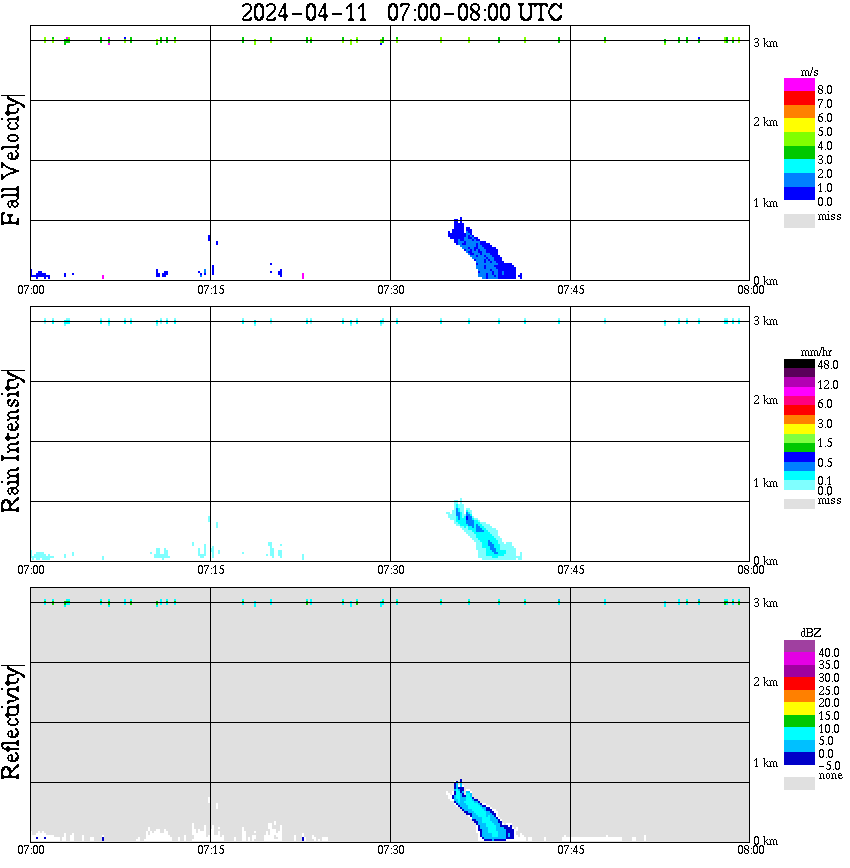Click the rain echo in Reflectivity panel
This screenshot has height=868, width=850.
(483, 813)
